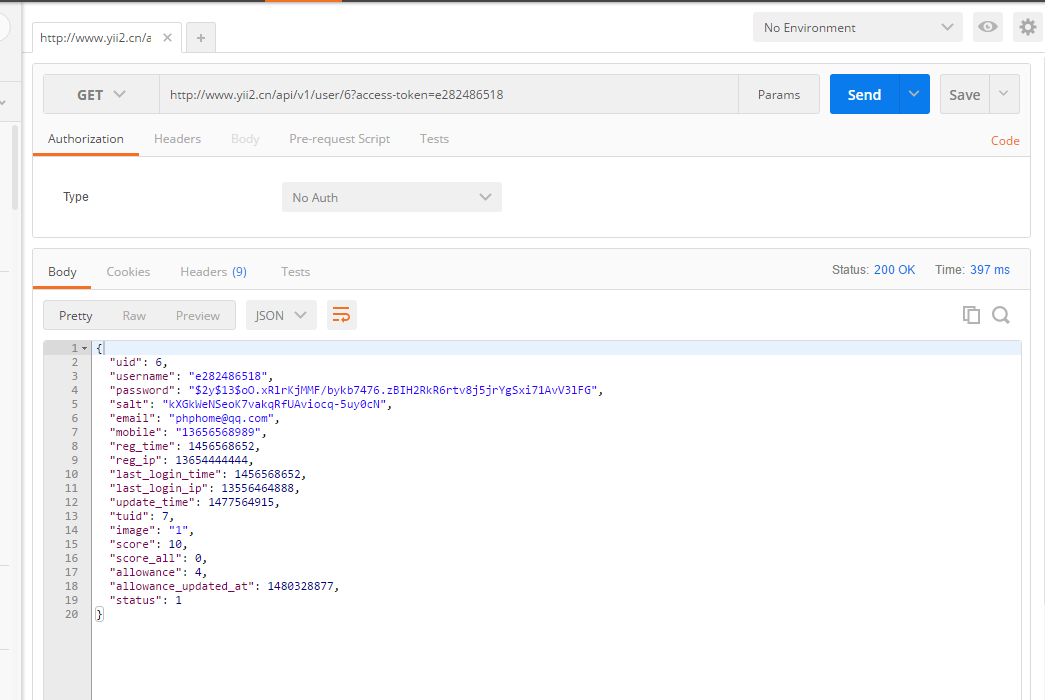The height and width of the screenshot is (700, 1045).
Task: Open Pre-request Script tab
Action: (339, 139)
